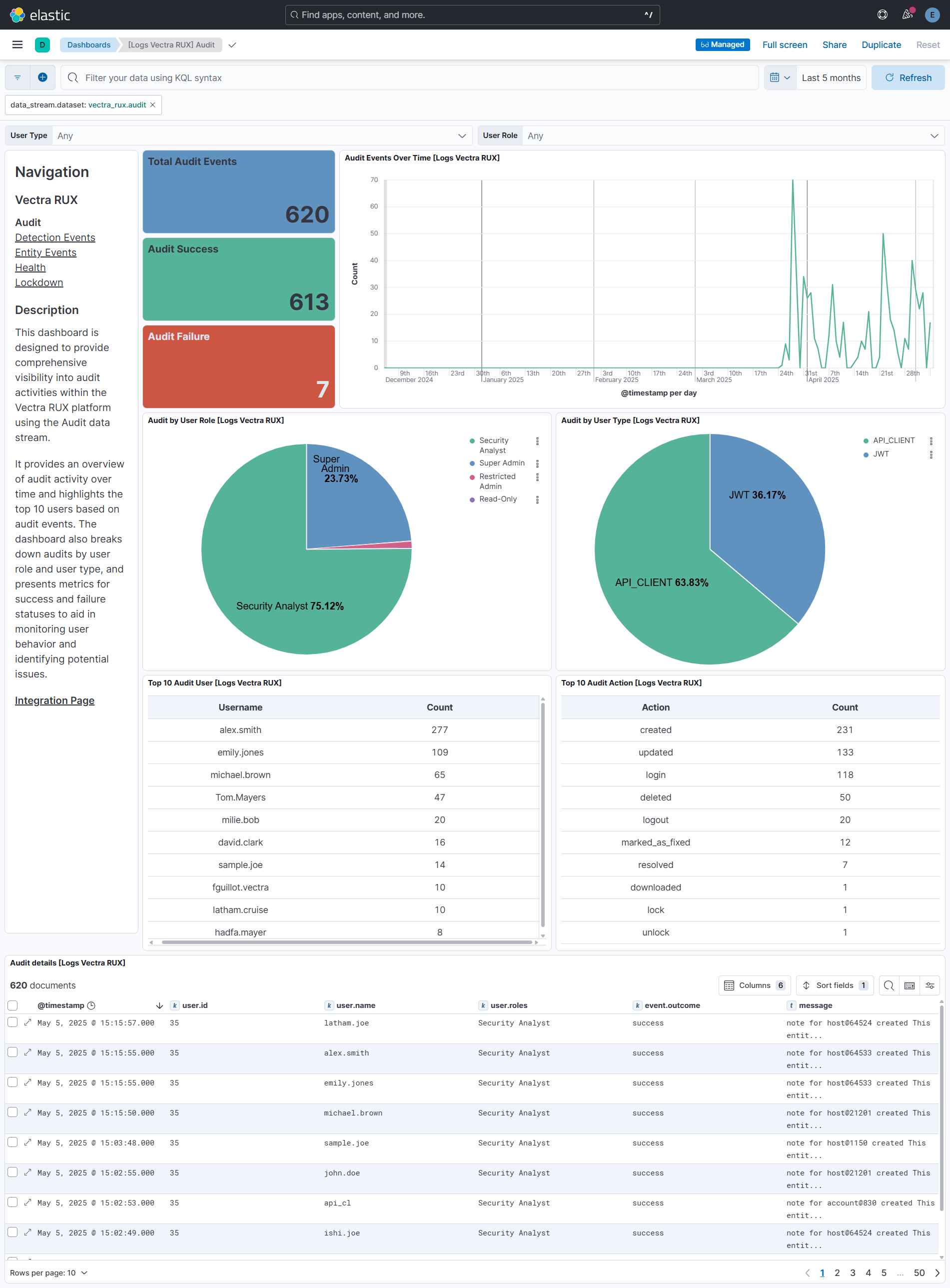Remove the vectra_rux.audit filter pill
950x1288 pixels.
[152, 105]
